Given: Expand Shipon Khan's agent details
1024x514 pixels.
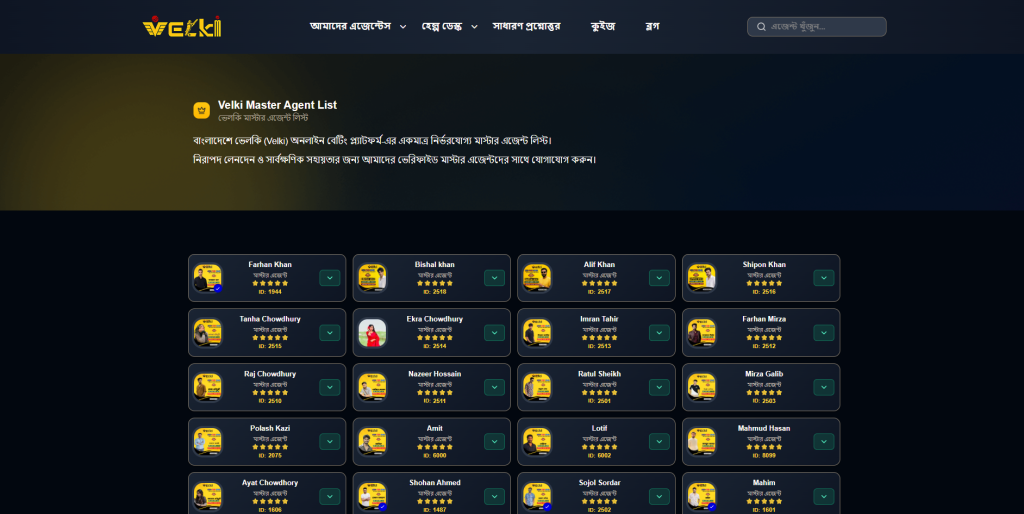Looking at the screenshot, I should pos(824,278).
